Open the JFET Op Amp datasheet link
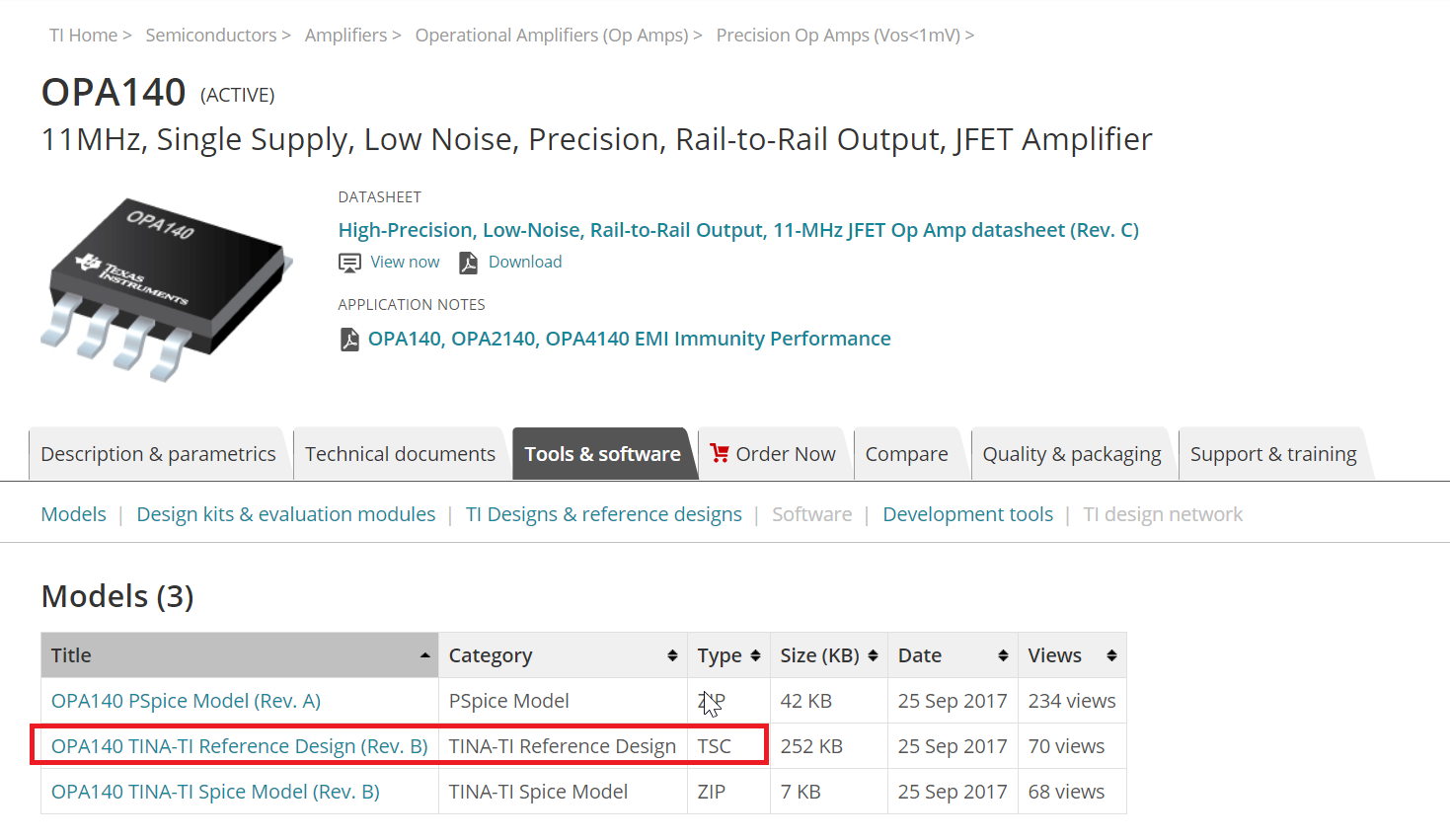The image size is (1450, 840). (737, 230)
